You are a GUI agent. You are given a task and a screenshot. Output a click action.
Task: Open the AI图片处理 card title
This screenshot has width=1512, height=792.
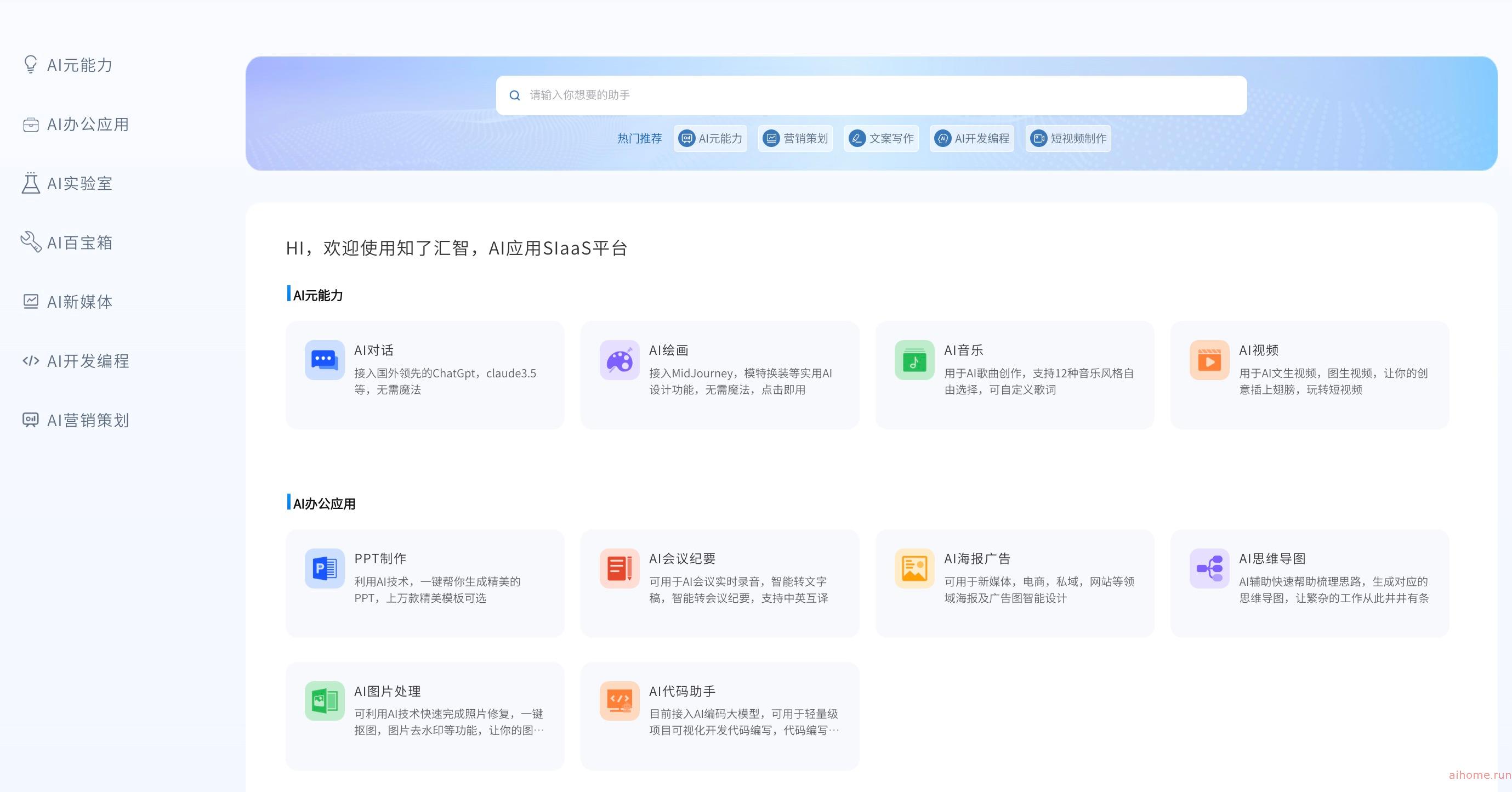coord(388,692)
